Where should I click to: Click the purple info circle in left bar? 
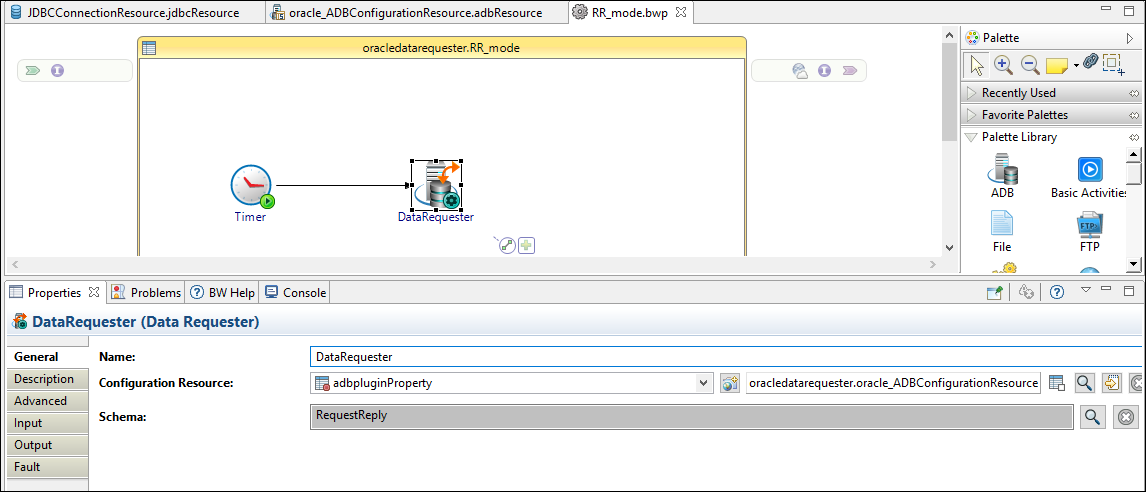click(x=58, y=71)
